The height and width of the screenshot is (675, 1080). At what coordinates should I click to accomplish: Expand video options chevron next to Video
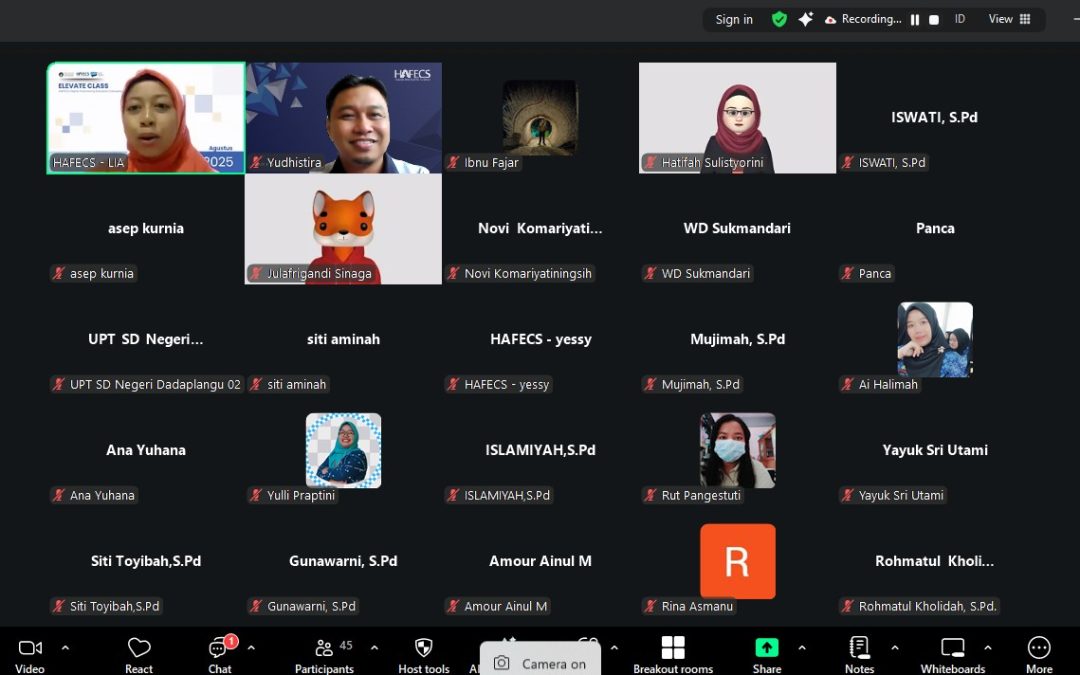click(65, 648)
